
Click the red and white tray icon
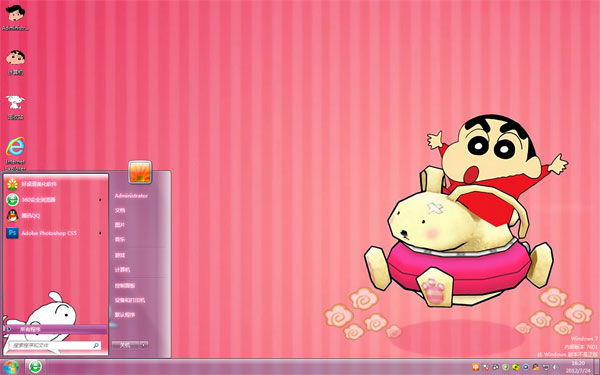(x=486, y=367)
